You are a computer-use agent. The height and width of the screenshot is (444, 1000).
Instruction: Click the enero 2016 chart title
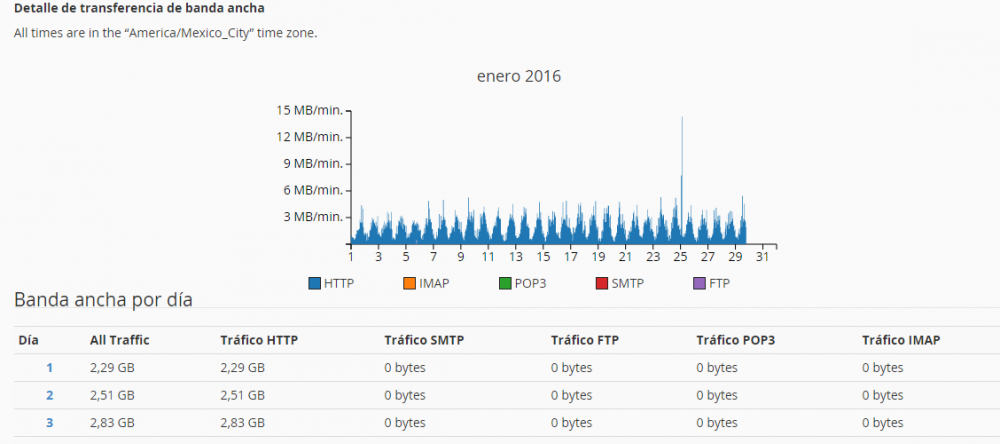(516, 76)
